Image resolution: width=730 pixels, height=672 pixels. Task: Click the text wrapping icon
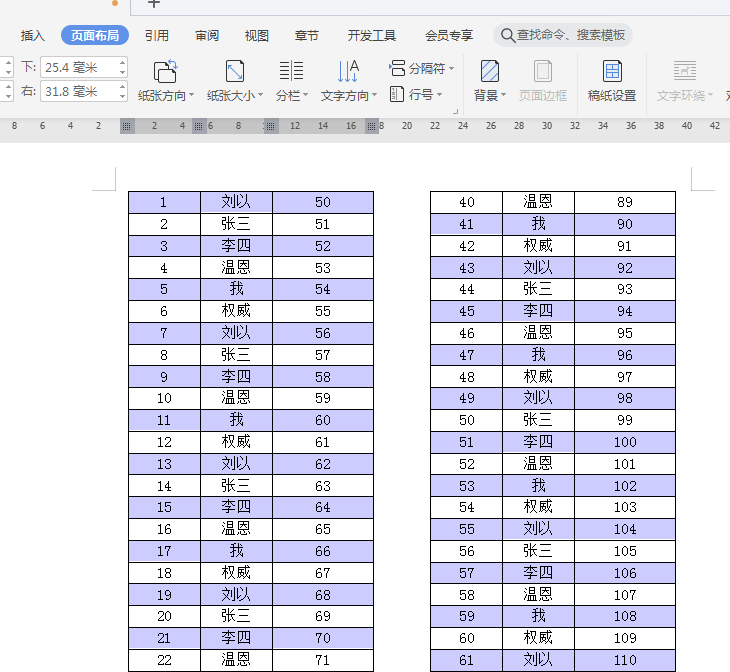(684, 72)
